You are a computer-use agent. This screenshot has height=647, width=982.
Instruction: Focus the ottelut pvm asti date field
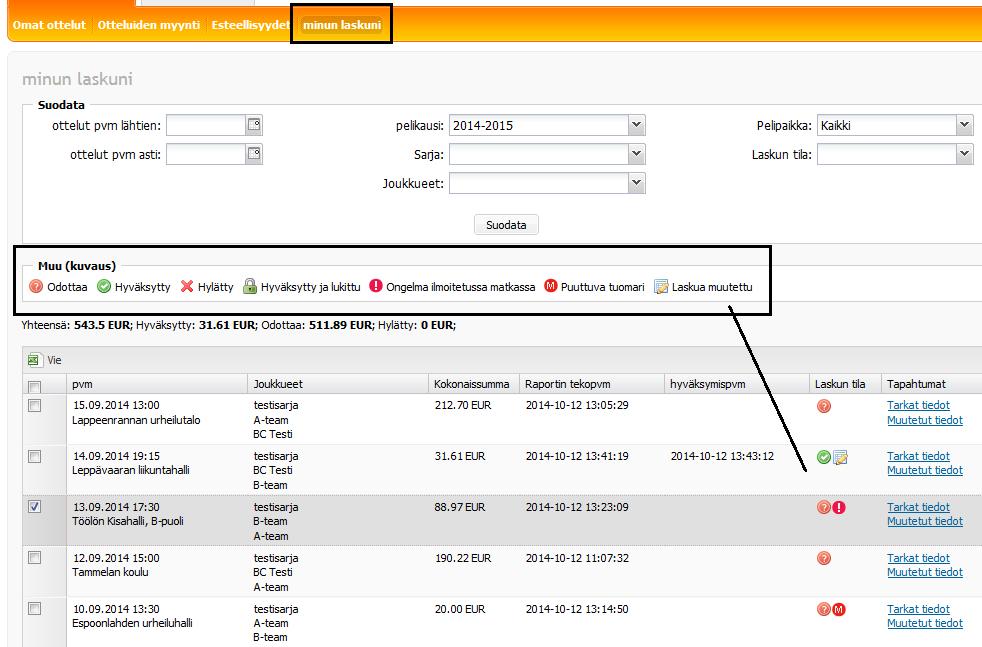coord(205,154)
